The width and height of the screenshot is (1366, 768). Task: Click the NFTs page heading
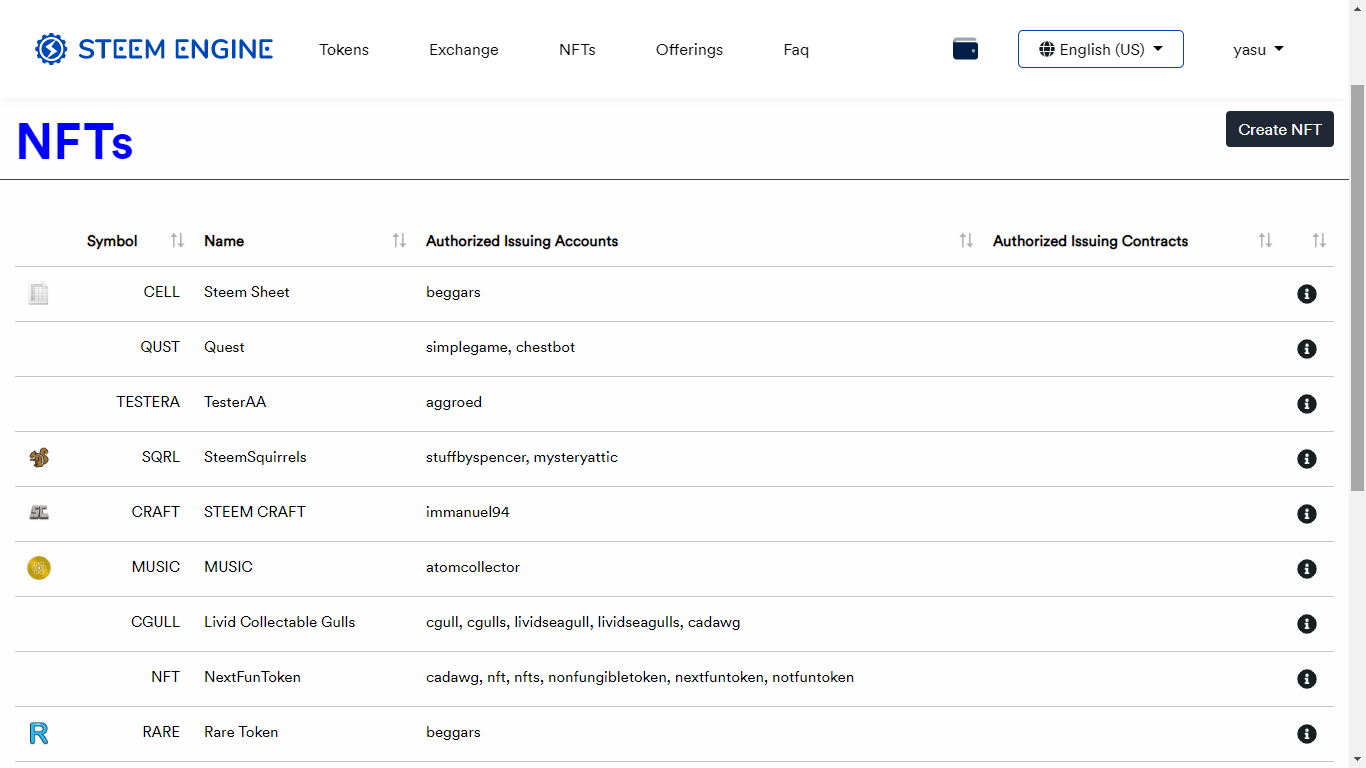click(x=75, y=141)
